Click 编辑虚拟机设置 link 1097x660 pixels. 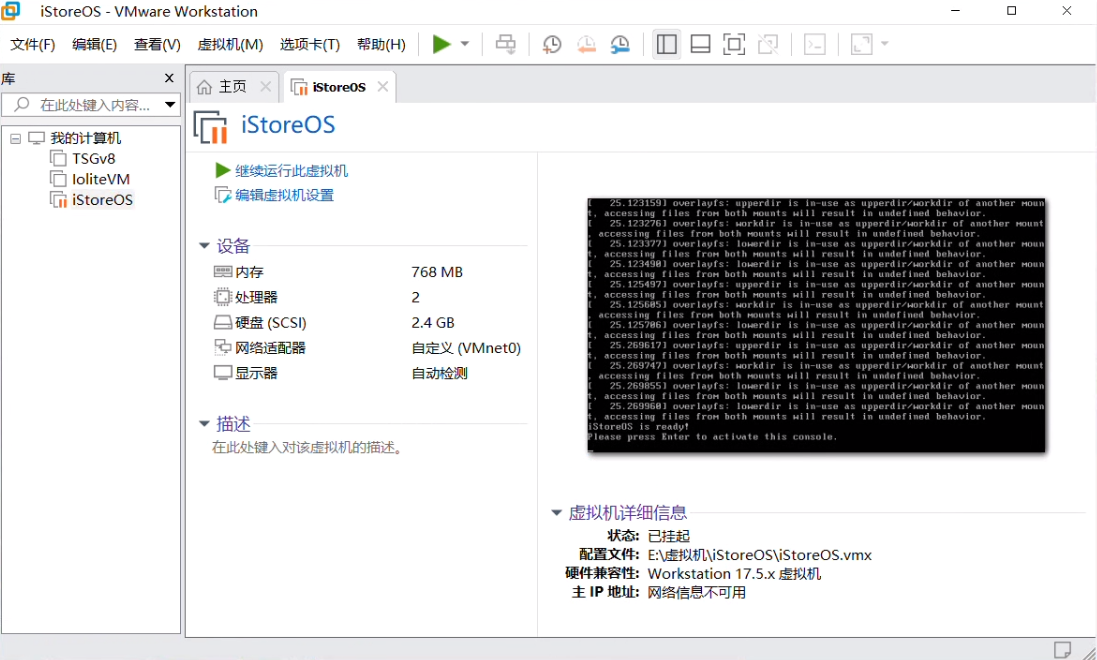coord(284,195)
